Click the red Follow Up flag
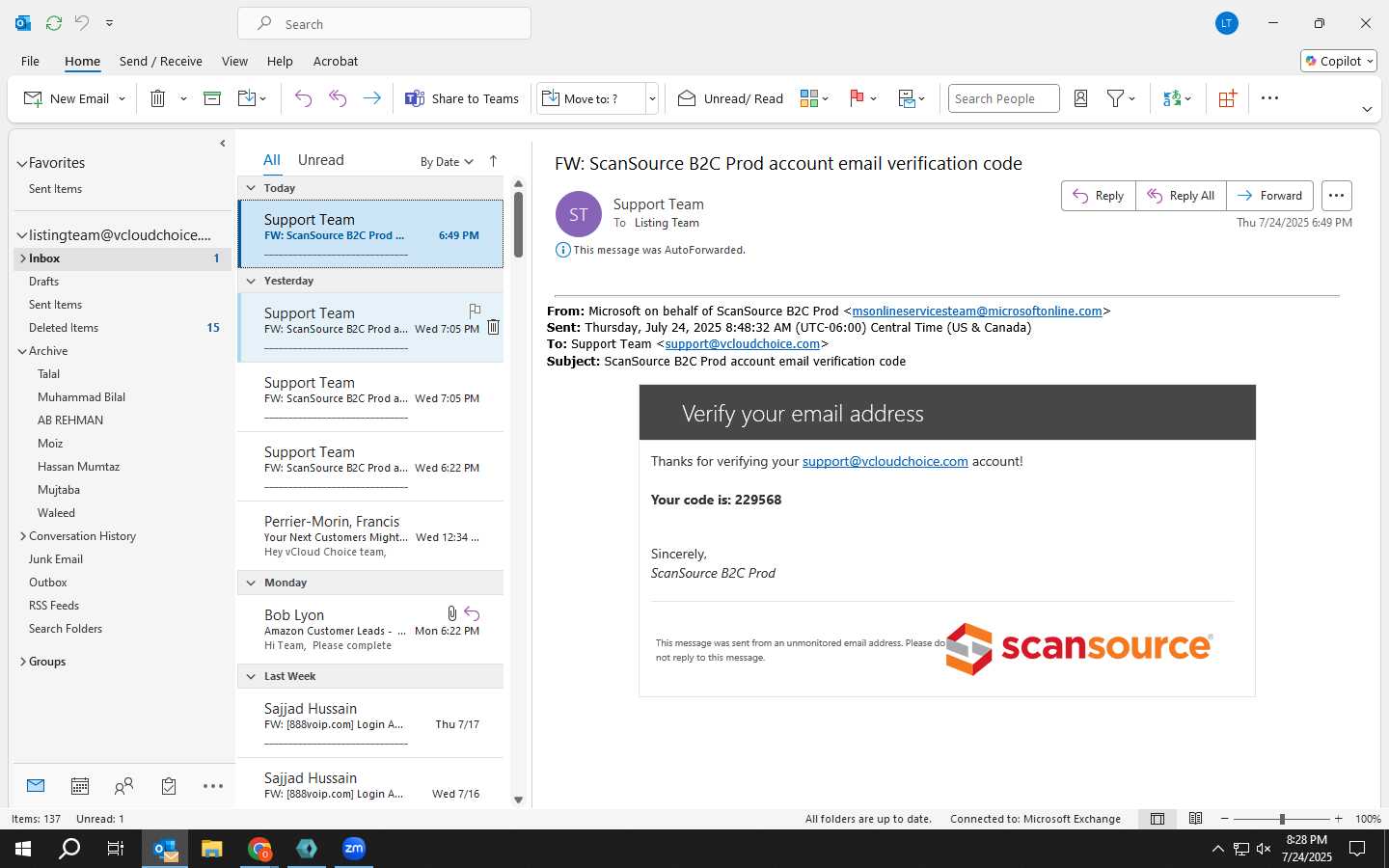 point(857,98)
